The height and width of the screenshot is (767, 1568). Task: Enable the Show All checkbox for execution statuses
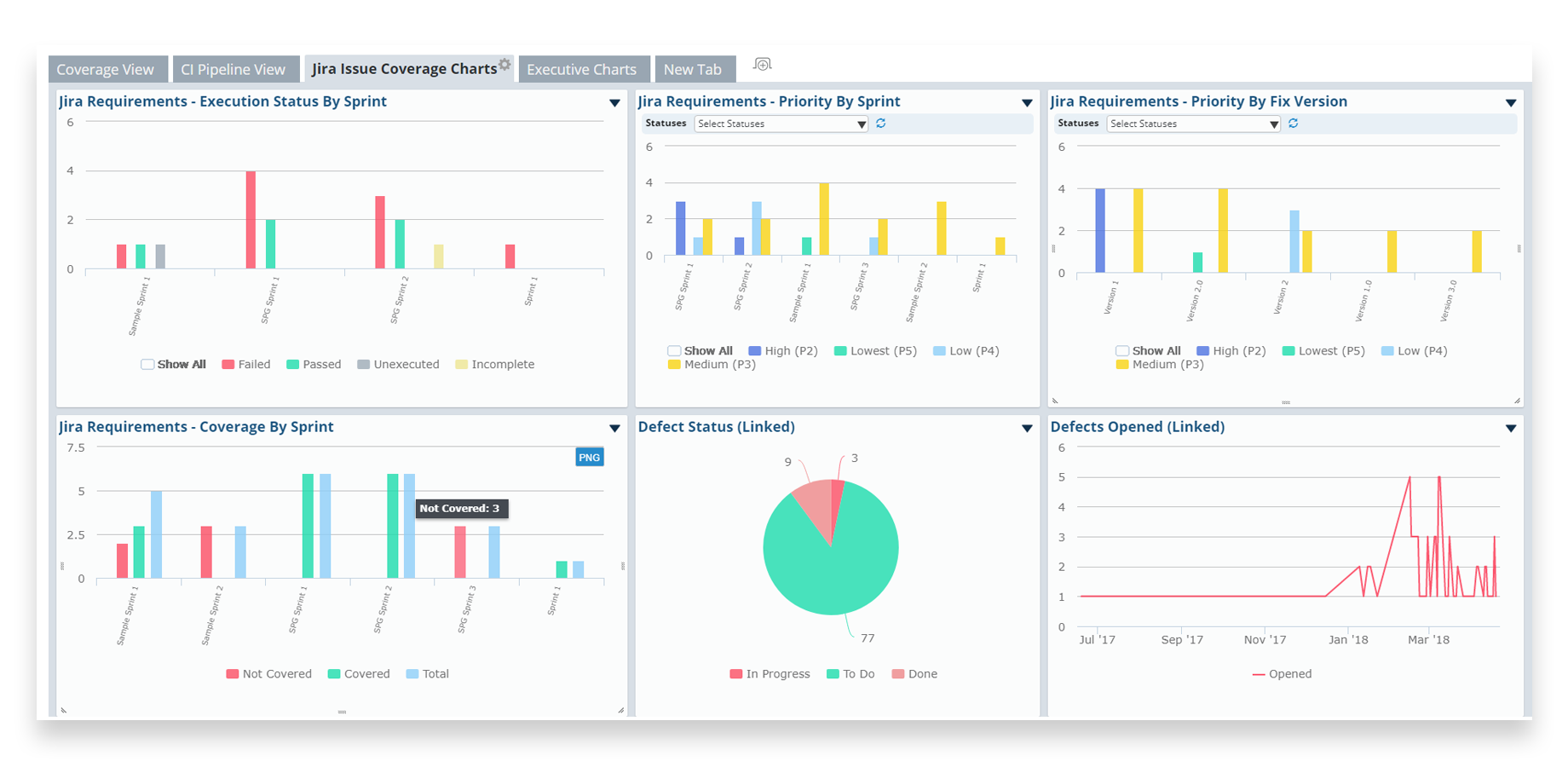point(147,364)
